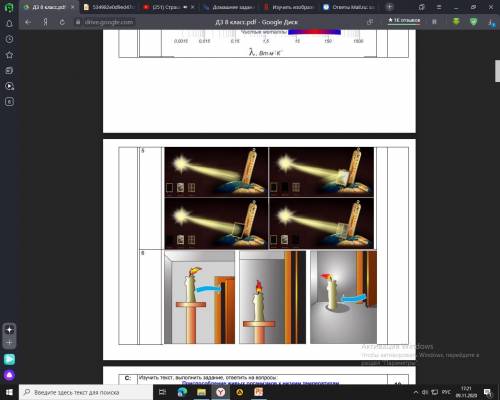The image size is (500, 400).
Task: Click the middle candle by closed door picture
Action: 272,297
